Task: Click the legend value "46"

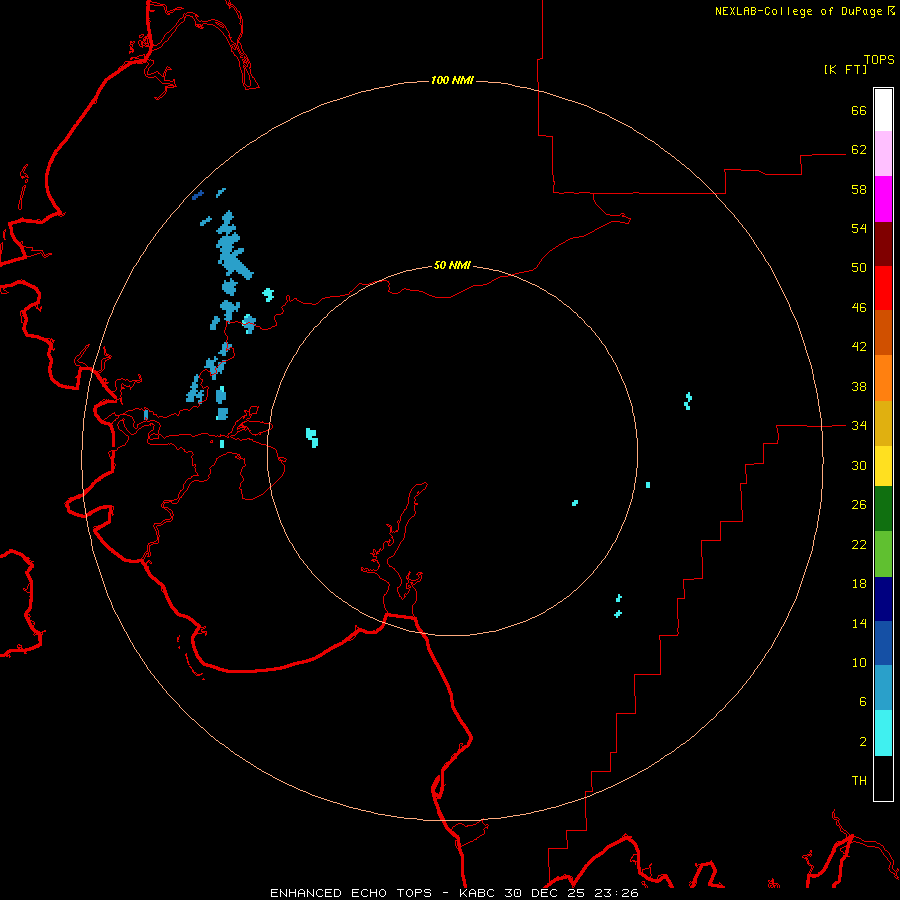Action: click(x=859, y=307)
